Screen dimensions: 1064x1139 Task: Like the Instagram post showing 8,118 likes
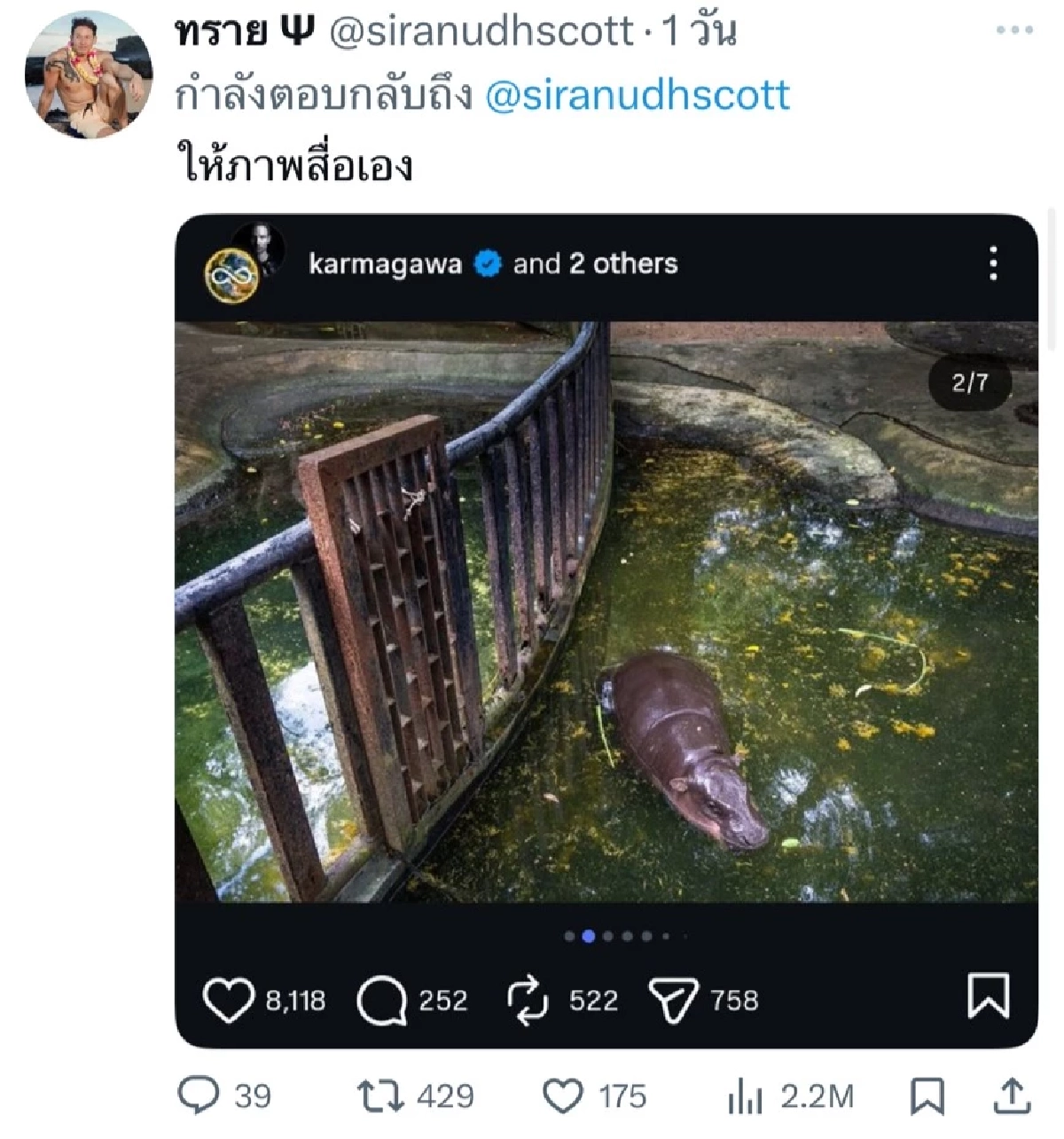231,999
